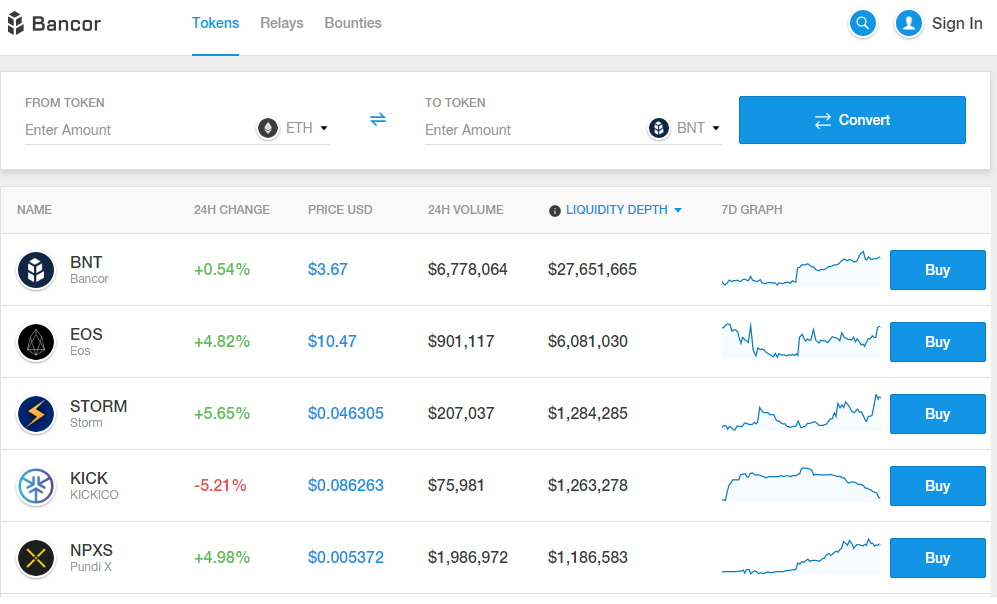Click EOS price $10.47
Screen dimensions: 997x604
point(332,341)
